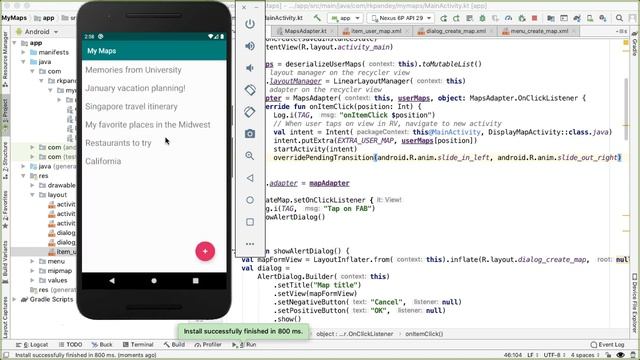Open the Logcat tool window
This screenshot has width=640, height=360.
[x=33, y=344]
